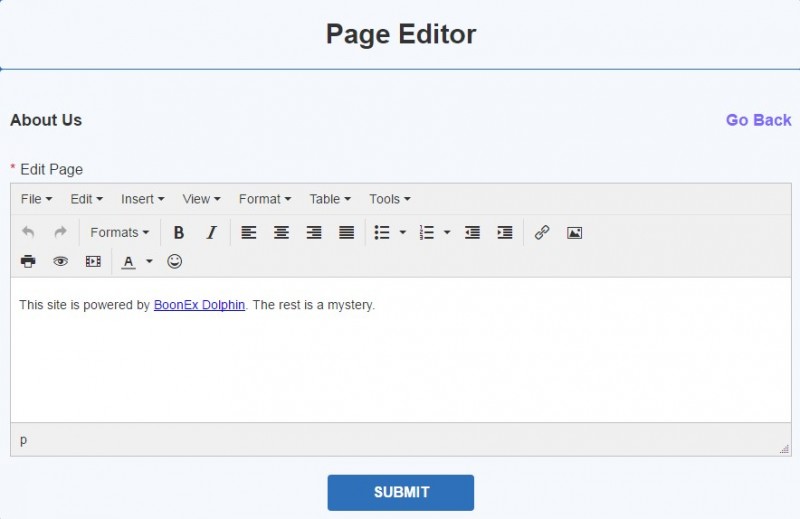Open the Formats dropdown

(119, 233)
